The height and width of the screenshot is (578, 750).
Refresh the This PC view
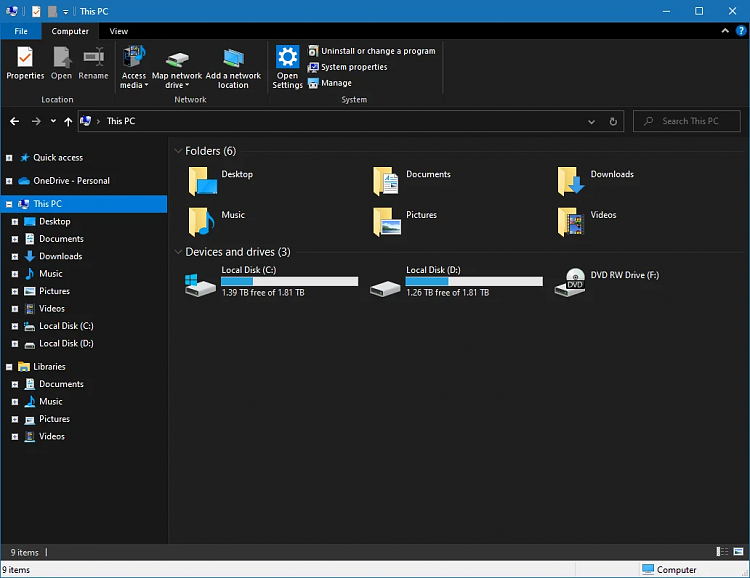tap(613, 122)
